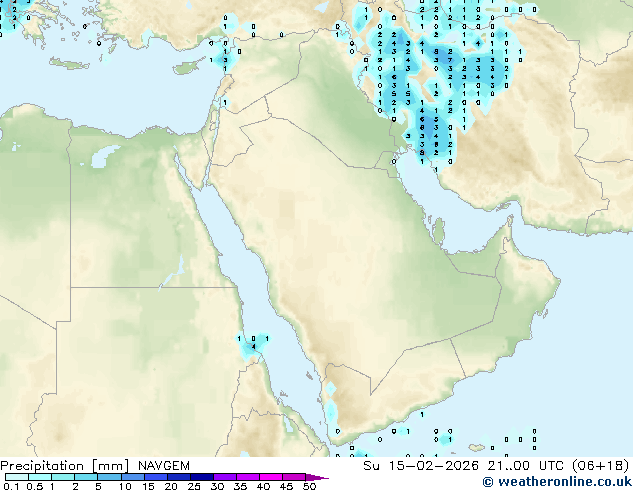Click the legend label '20'

[171, 486]
